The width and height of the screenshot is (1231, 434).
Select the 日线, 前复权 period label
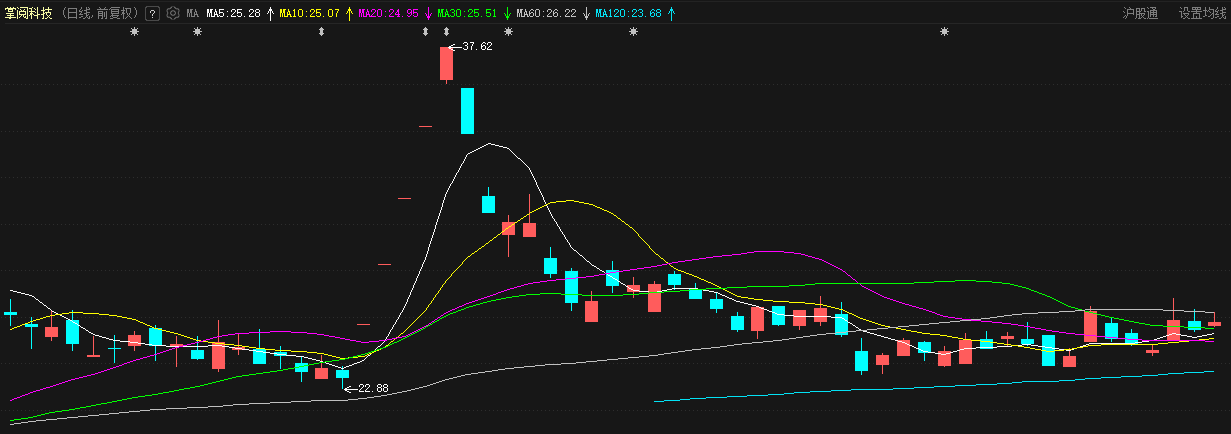pos(101,13)
